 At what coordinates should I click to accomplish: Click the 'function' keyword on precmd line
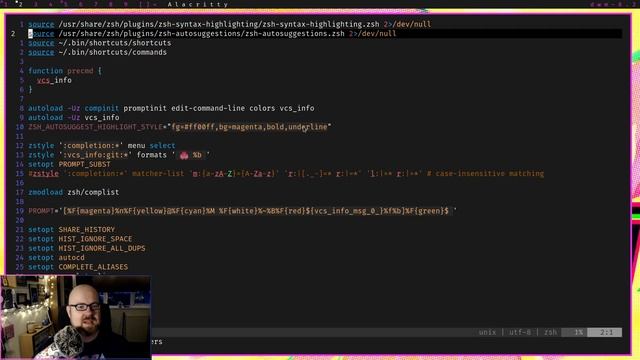(45, 71)
